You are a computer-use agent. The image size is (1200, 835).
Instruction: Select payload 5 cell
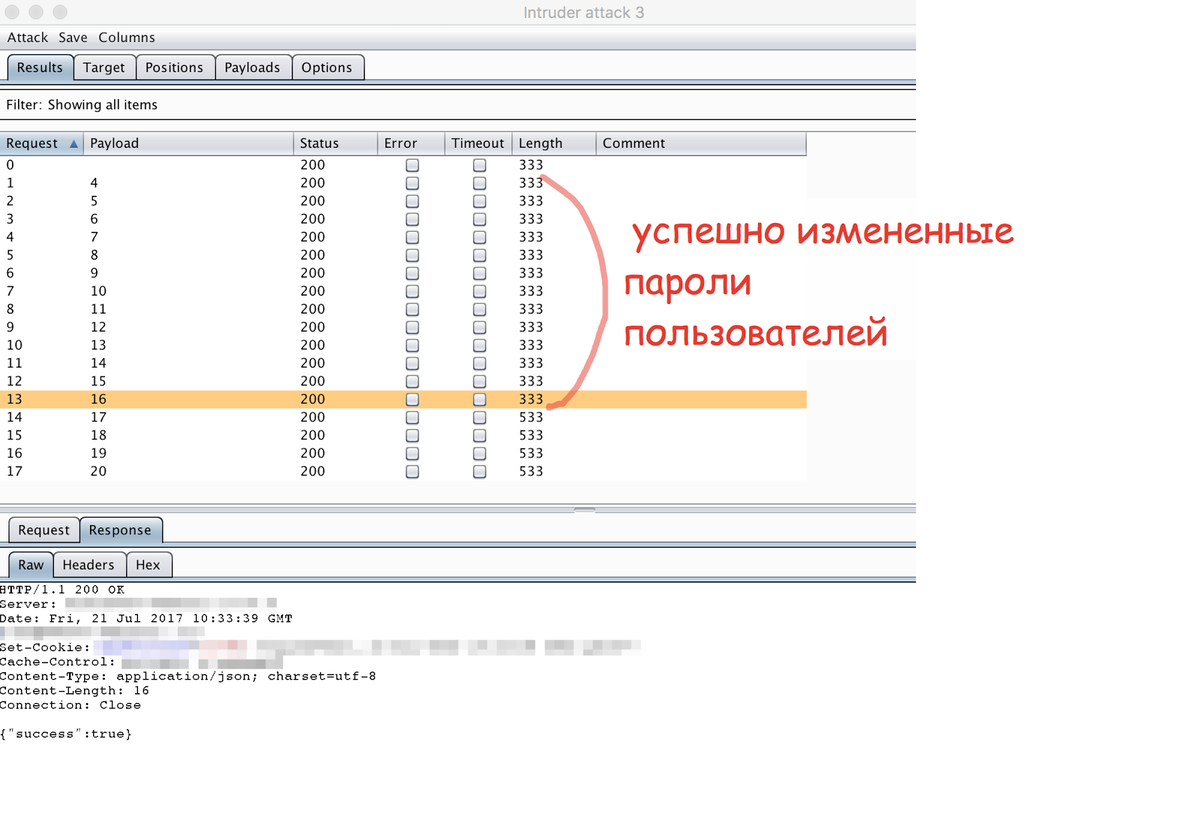pos(94,201)
